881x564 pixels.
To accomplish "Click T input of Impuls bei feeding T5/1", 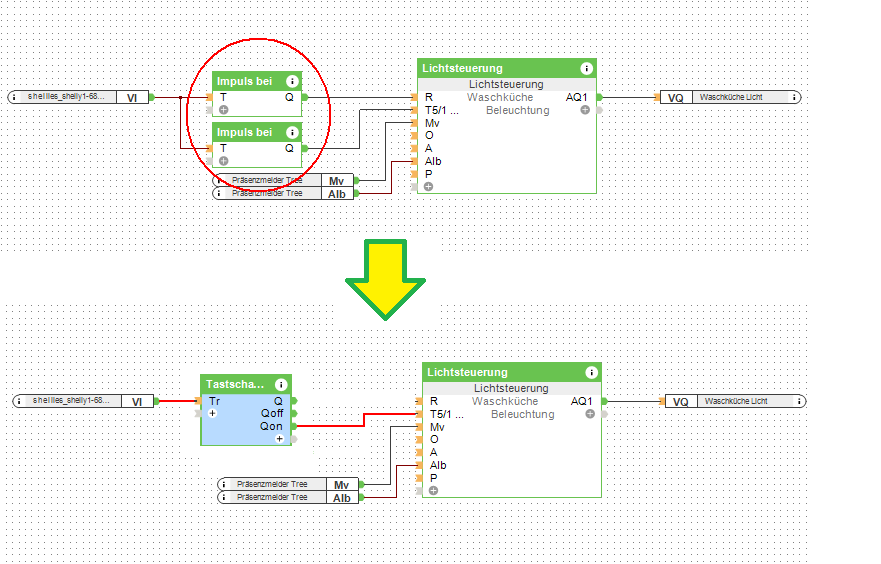I will pyautogui.click(x=223, y=148).
